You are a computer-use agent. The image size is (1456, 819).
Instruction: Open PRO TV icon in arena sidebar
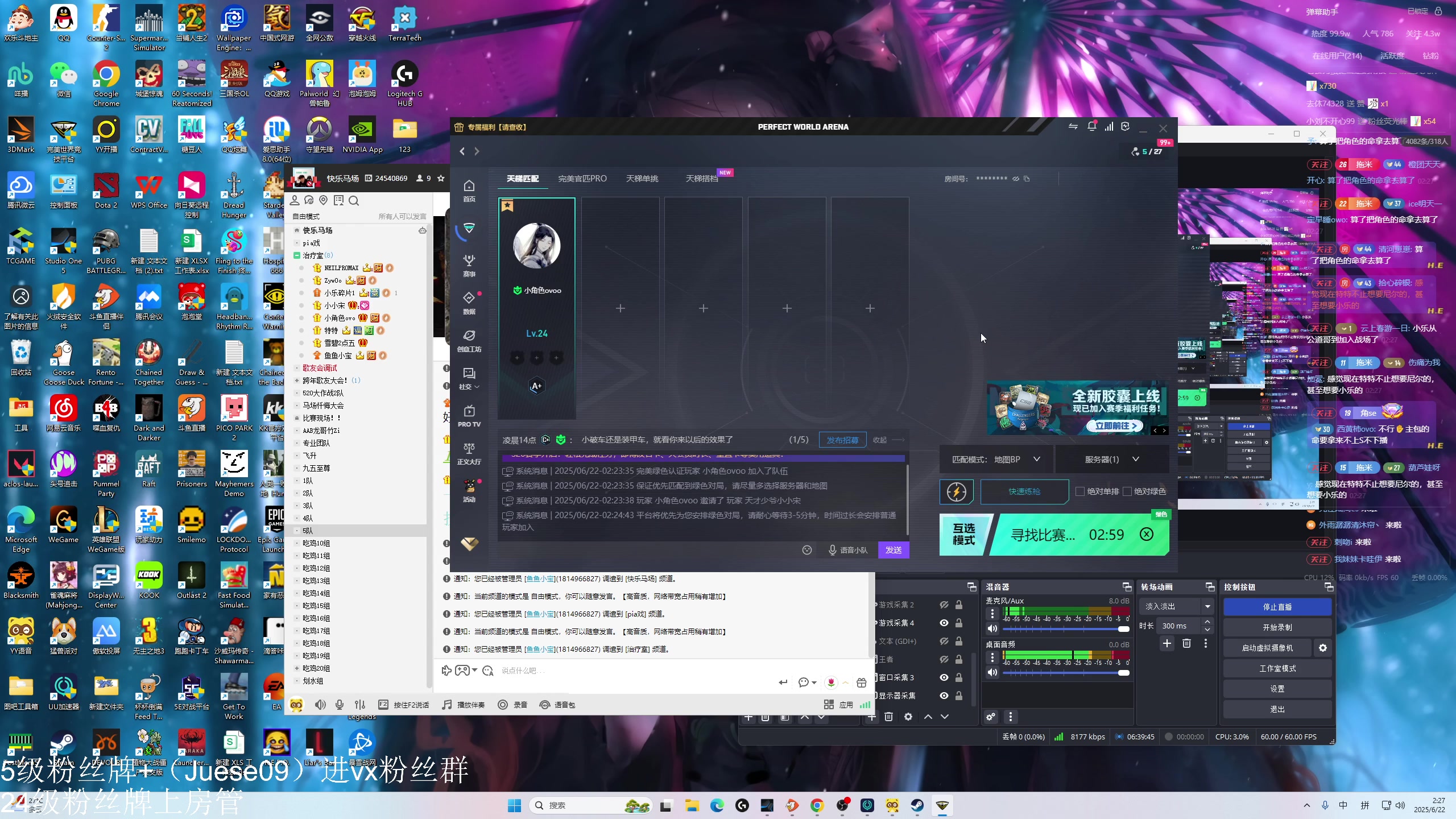coord(469,416)
